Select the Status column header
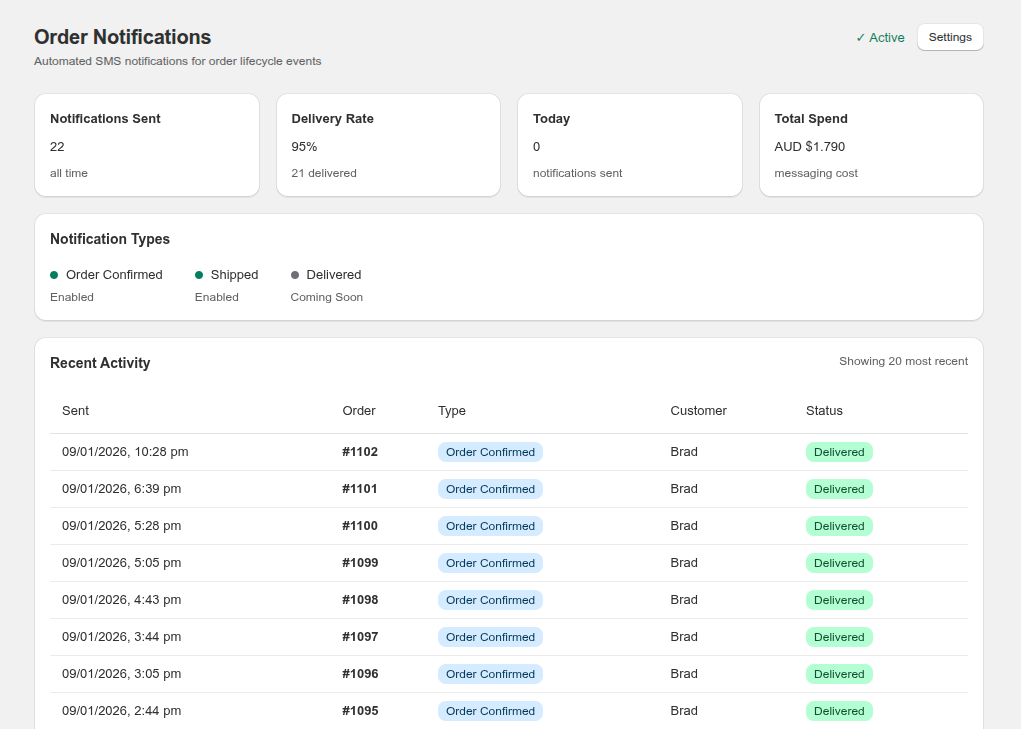 coord(824,411)
